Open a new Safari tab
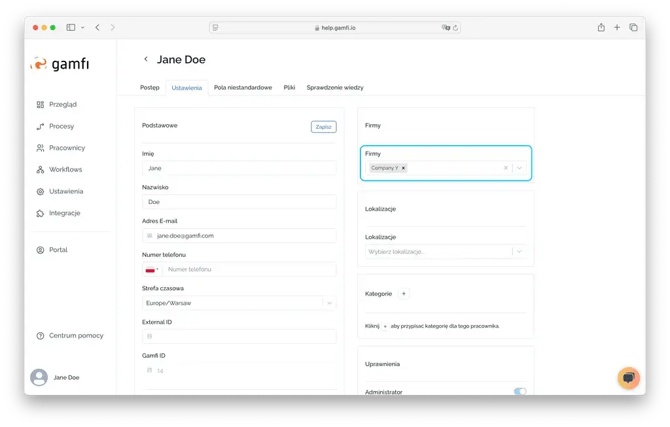Screen dimensions: 670x427 click(617, 27)
